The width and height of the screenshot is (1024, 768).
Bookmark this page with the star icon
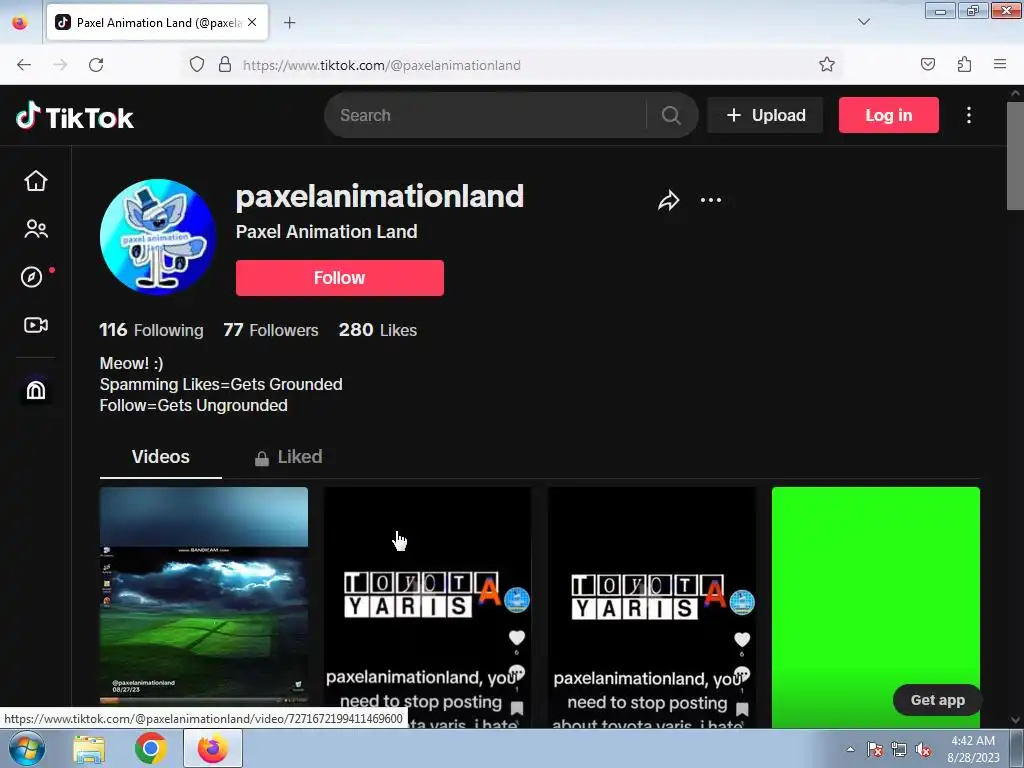point(827,64)
